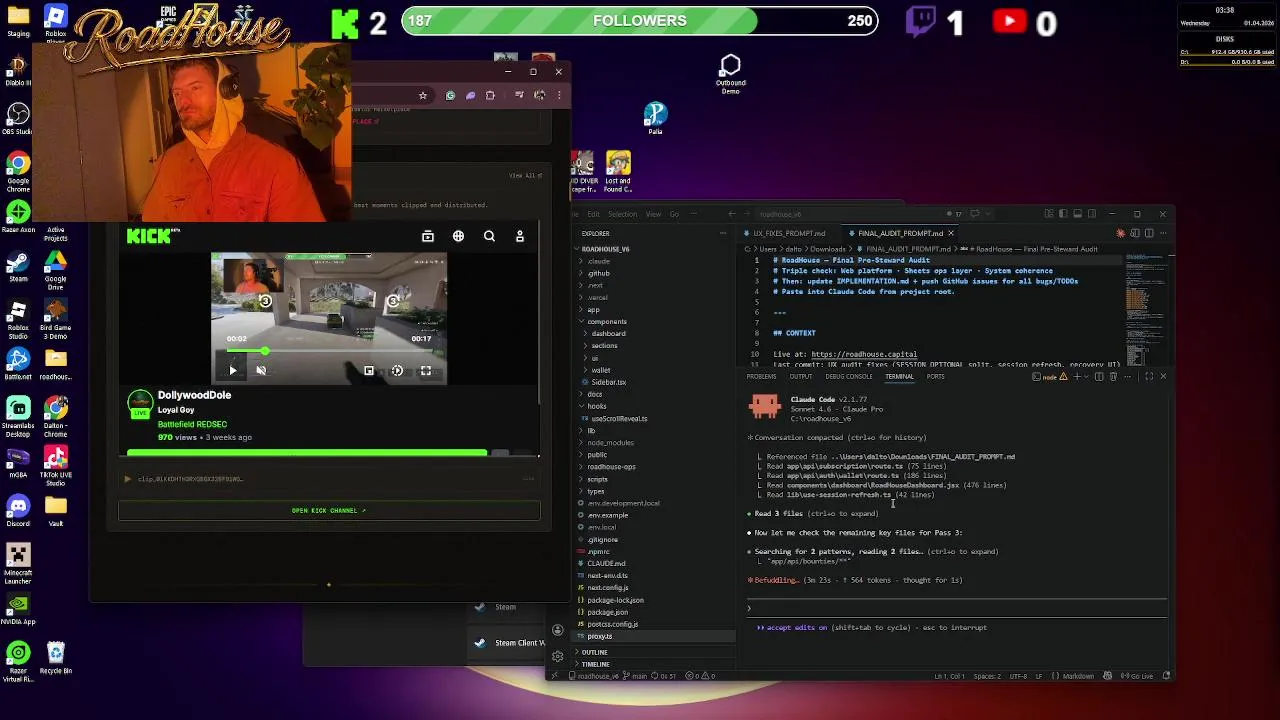Open the Chrome three-dot menu

(559, 95)
